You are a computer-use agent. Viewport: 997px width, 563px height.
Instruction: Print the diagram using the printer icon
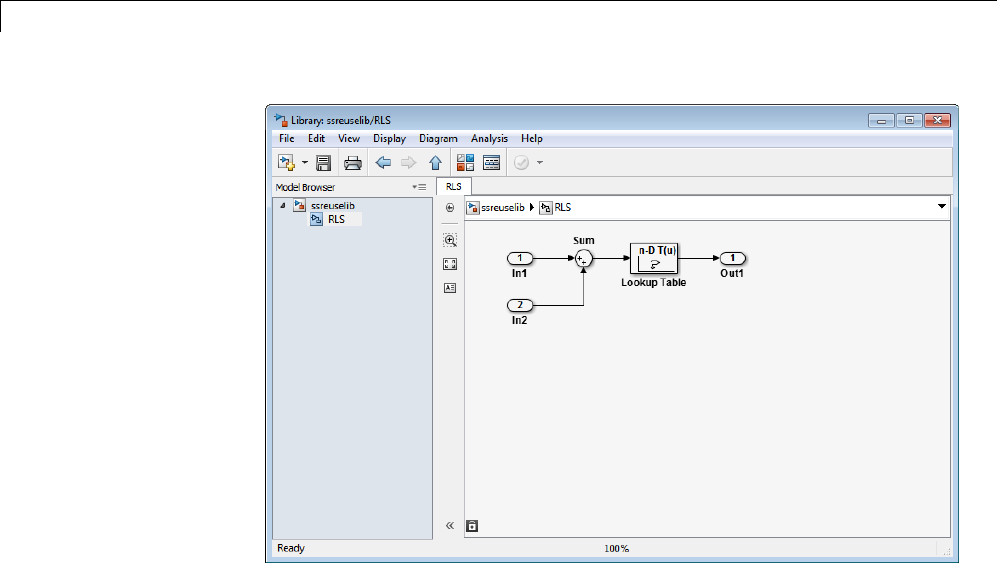[352, 163]
